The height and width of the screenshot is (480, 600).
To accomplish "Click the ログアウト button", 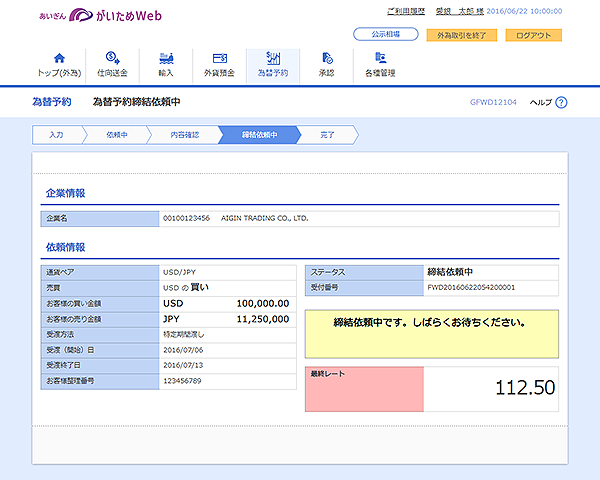I will coord(533,35).
